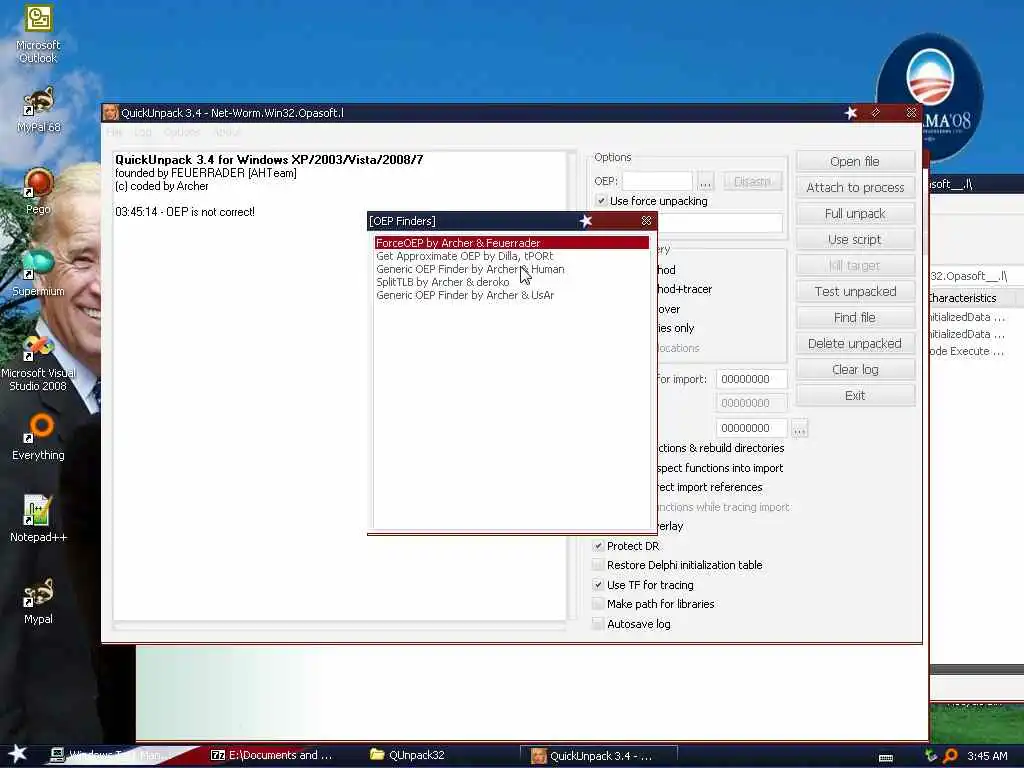Open the Notepad++ desktop shortcut
The width and height of the screenshot is (1024, 768).
tap(38, 519)
